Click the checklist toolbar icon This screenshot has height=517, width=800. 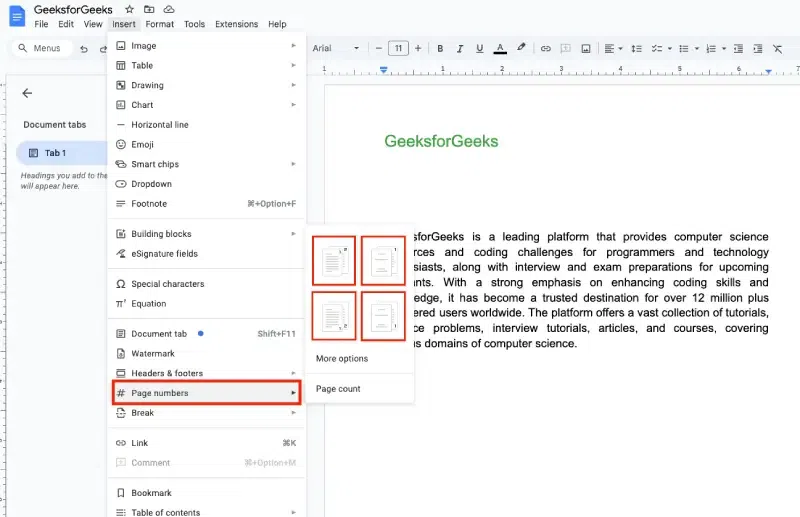[657, 48]
